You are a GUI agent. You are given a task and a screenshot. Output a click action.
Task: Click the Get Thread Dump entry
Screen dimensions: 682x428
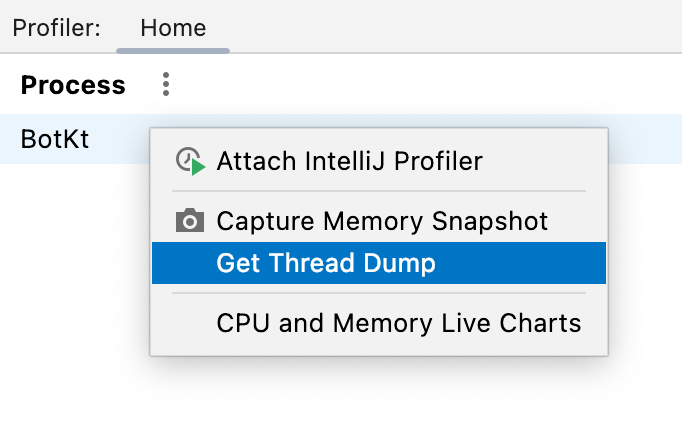(325, 264)
